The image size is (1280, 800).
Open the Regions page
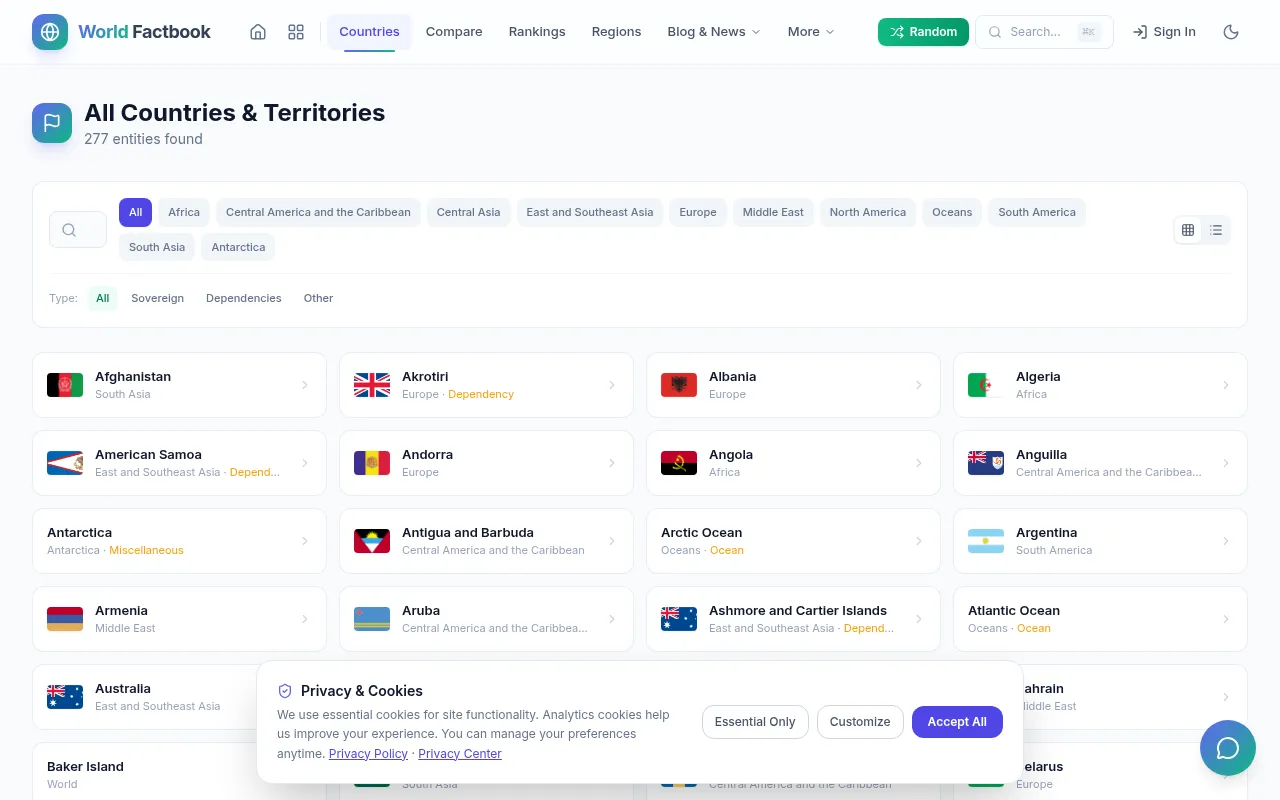pos(616,32)
